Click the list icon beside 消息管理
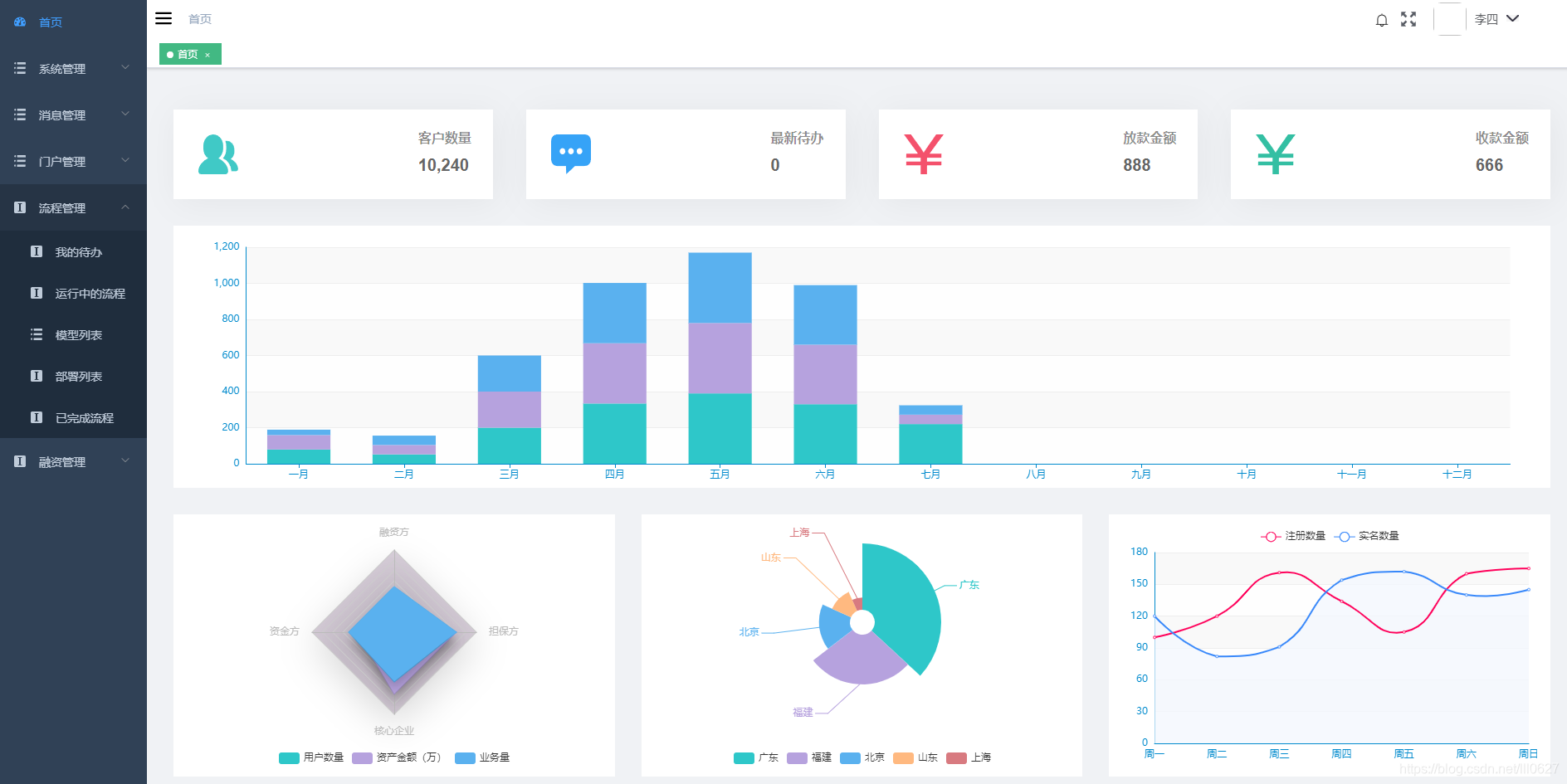Screen dimensions: 1567x784 point(20,114)
